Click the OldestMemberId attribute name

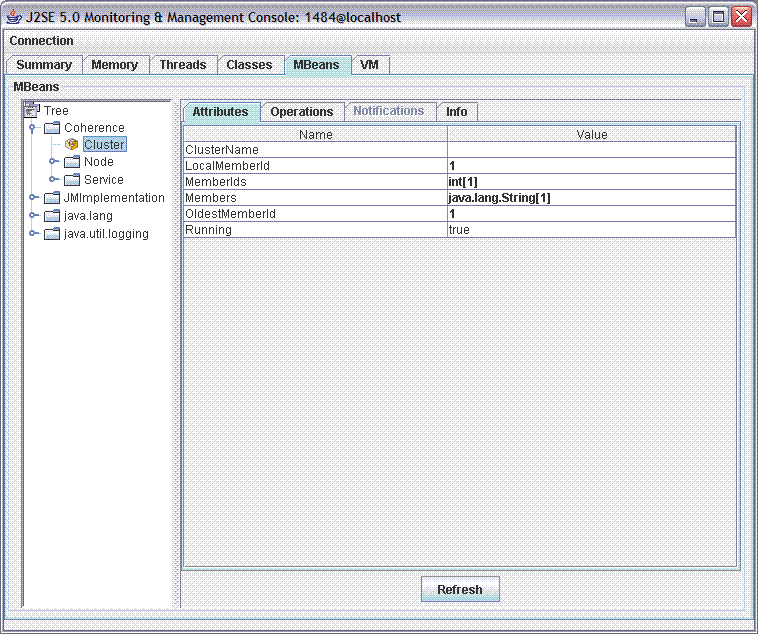click(x=316, y=213)
